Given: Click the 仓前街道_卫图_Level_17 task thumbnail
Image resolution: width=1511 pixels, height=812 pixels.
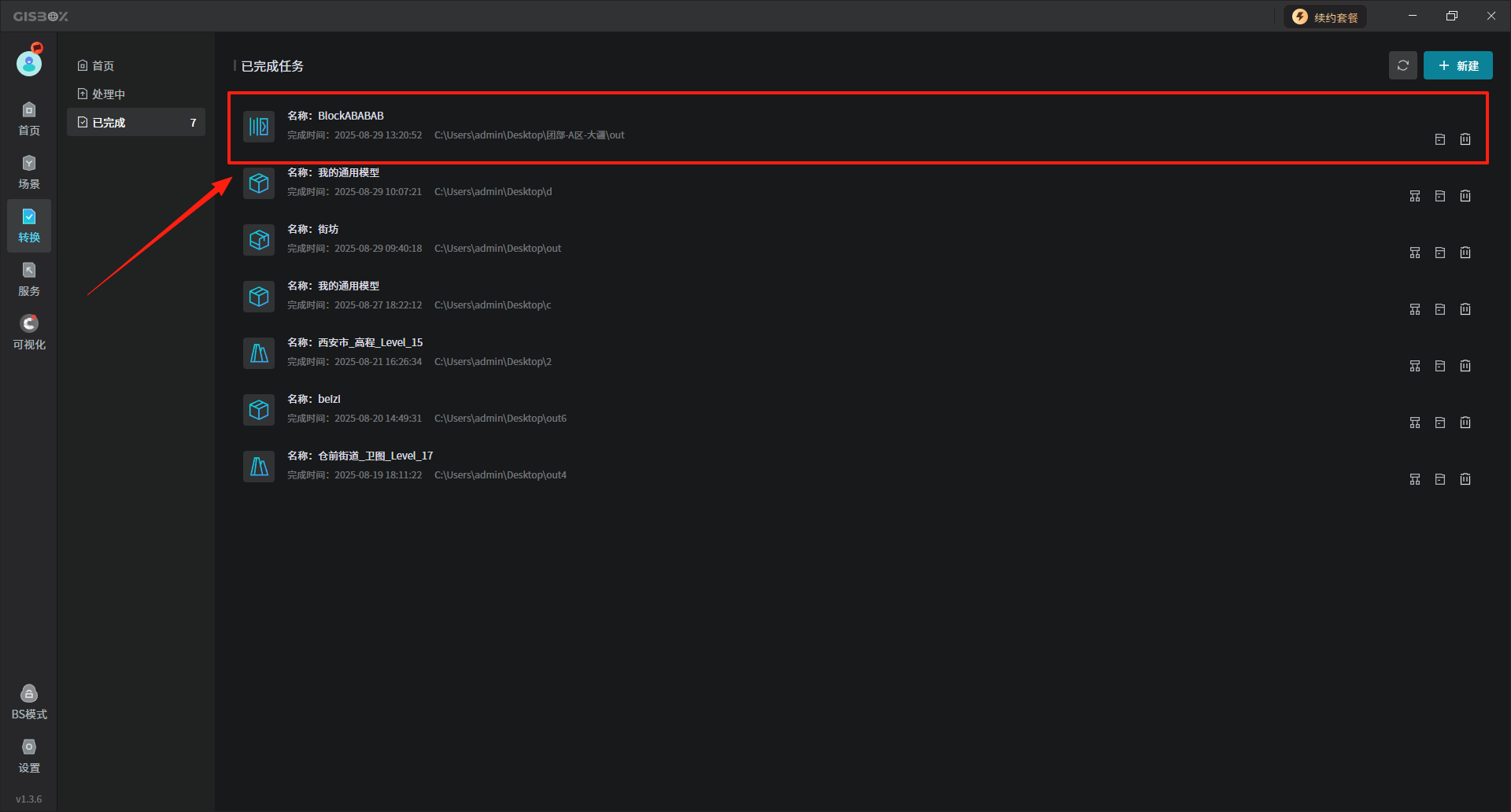Looking at the screenshot, I should [x=259, y=467].
